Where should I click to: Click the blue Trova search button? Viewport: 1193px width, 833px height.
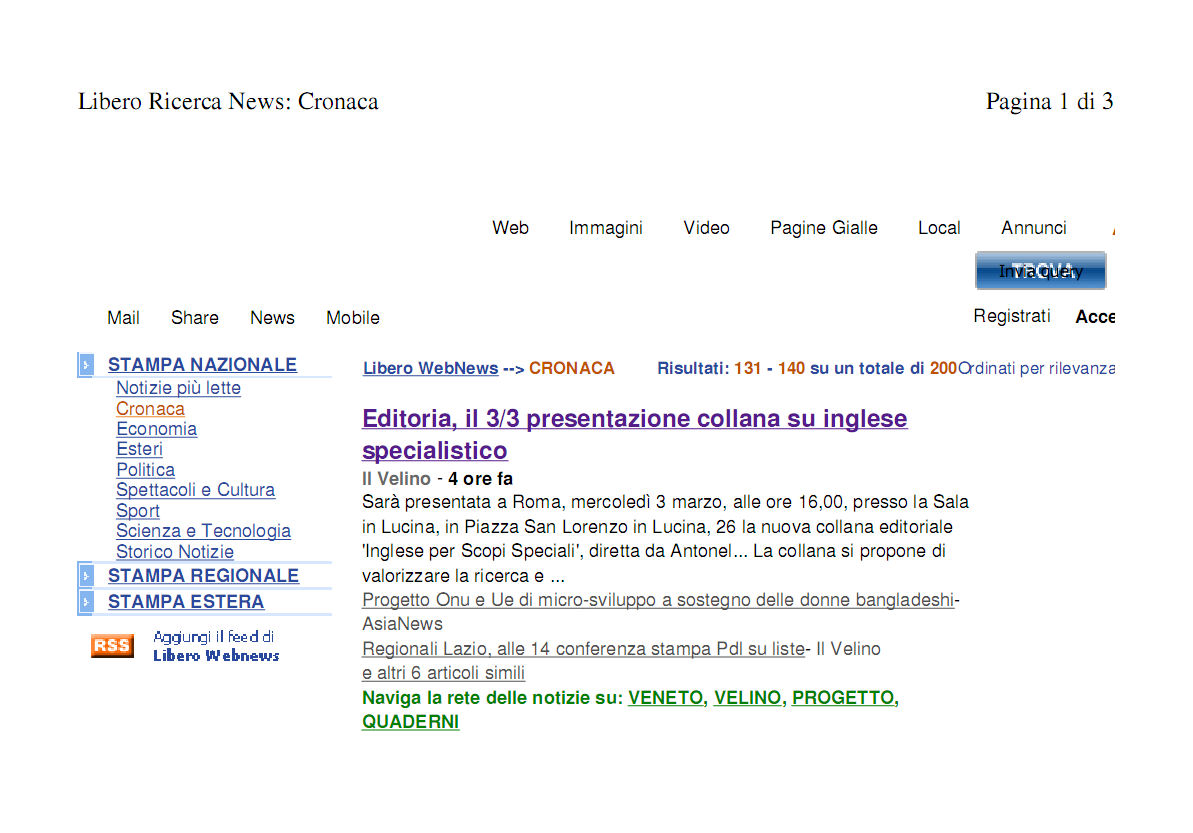[1040, 271]
